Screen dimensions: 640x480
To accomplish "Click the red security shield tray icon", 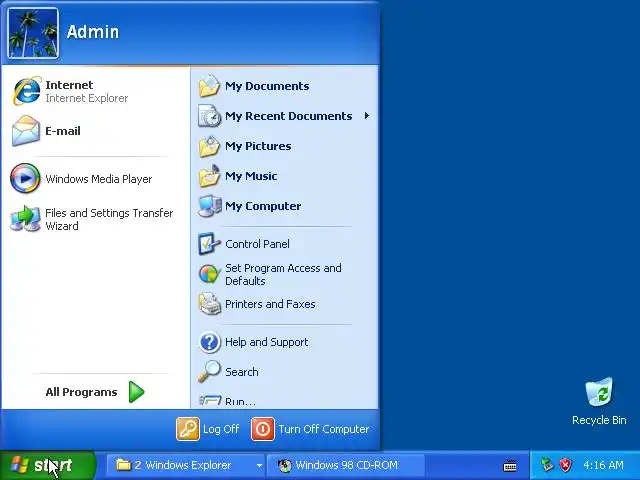I will [x=566, y=464].
